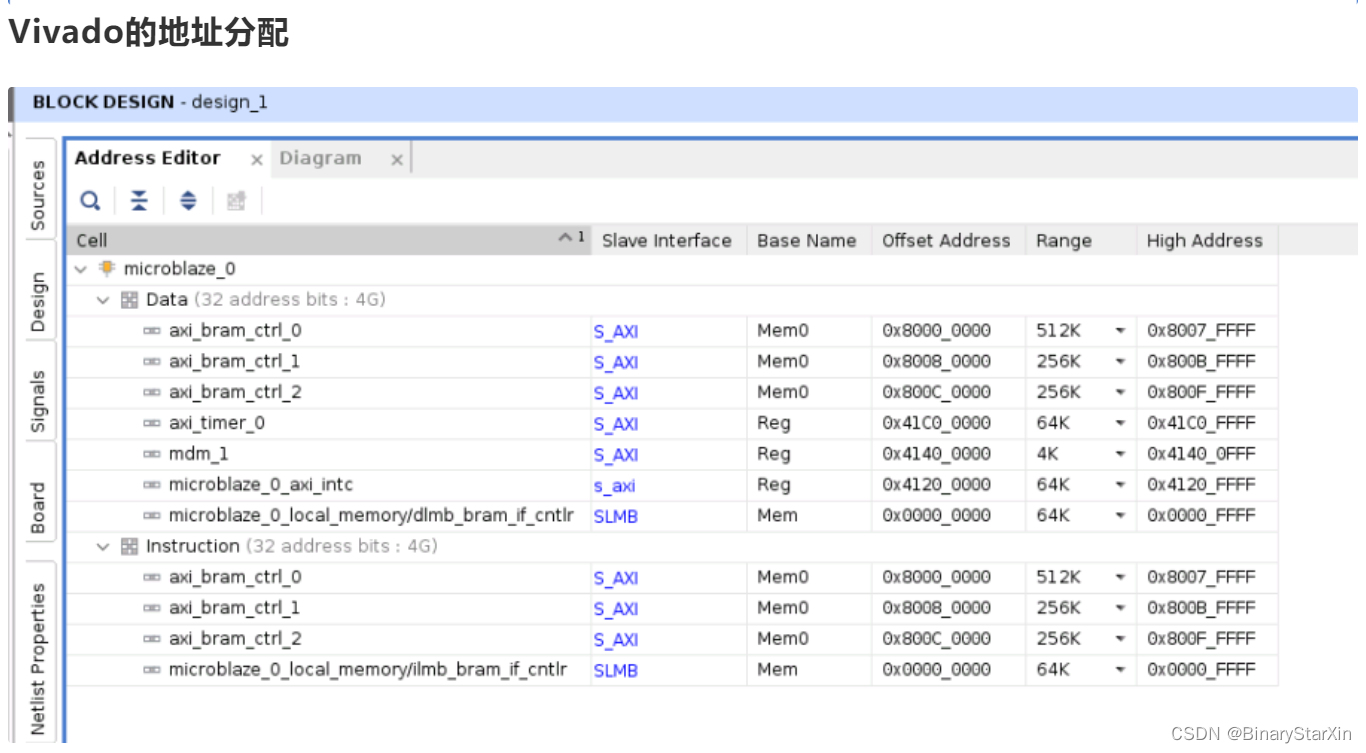Click the Slave Interface column header

click(x=667, y=240)
